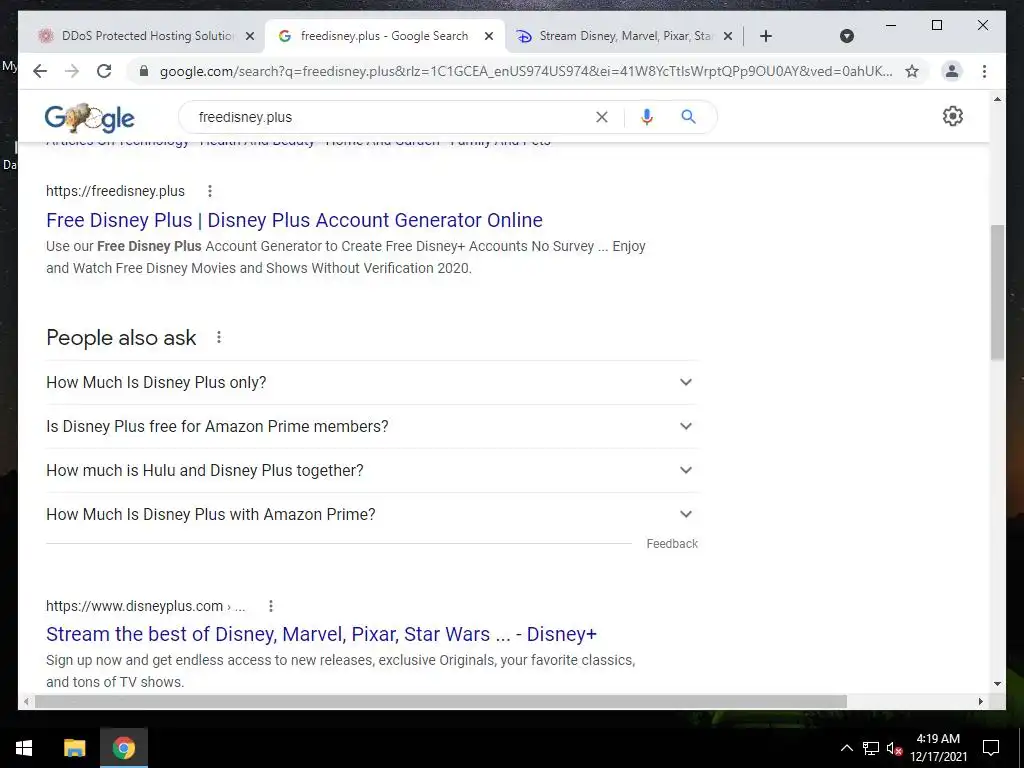The image size is (1024, 768).
Task: Open the muted volume tray icon
Action: tap(895, 748)
